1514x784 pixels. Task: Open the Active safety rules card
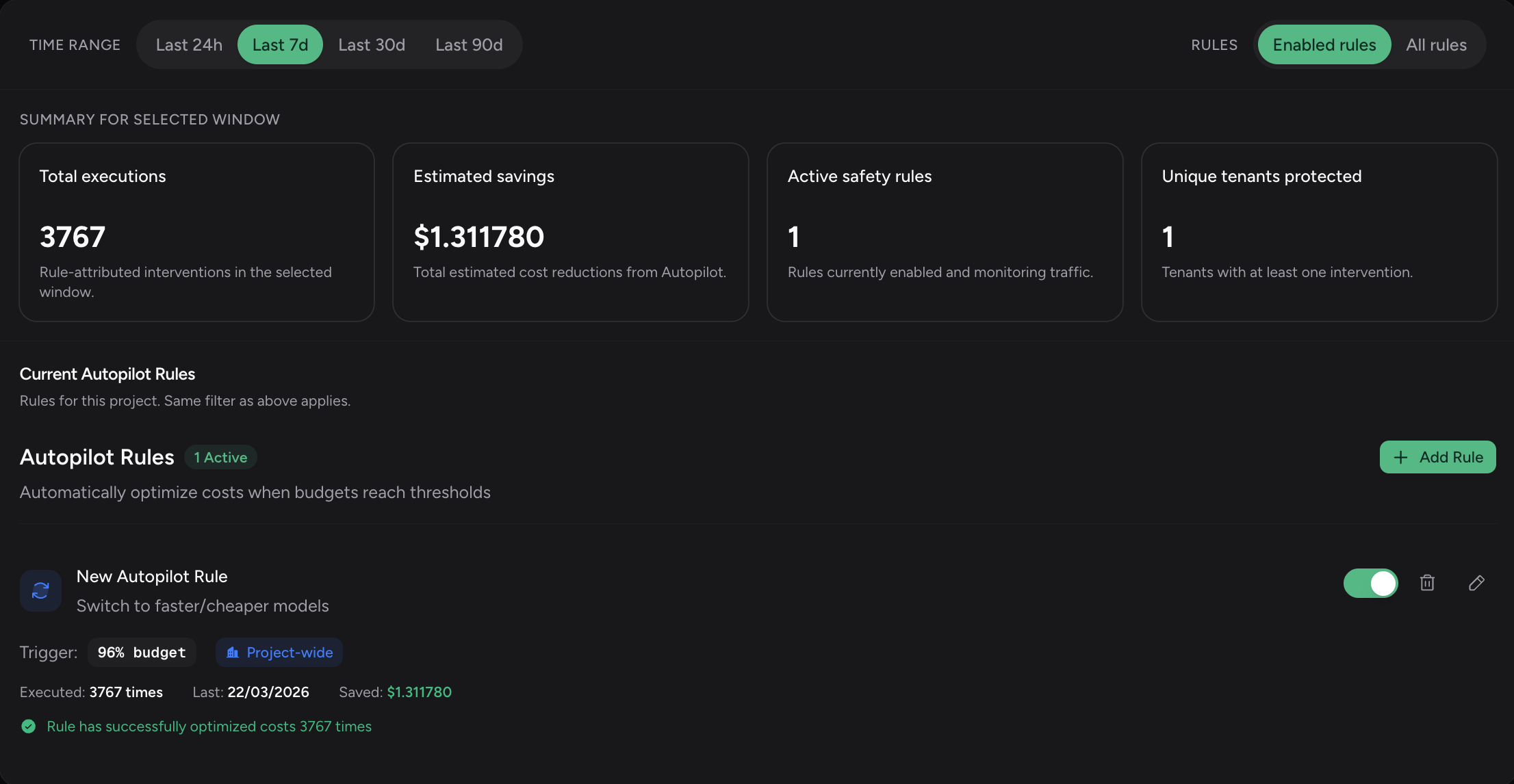point(945,232)
